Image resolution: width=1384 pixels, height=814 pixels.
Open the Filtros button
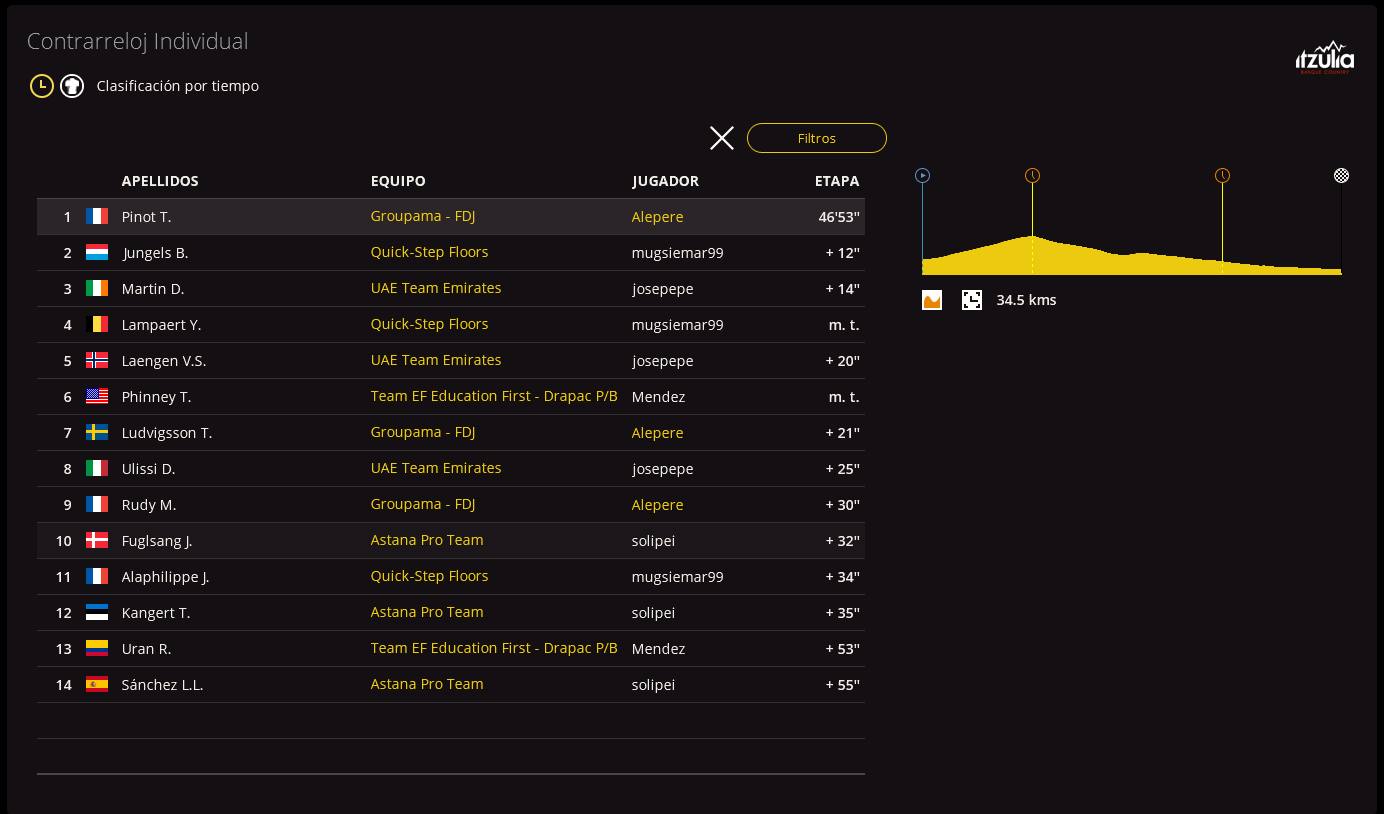817,138
